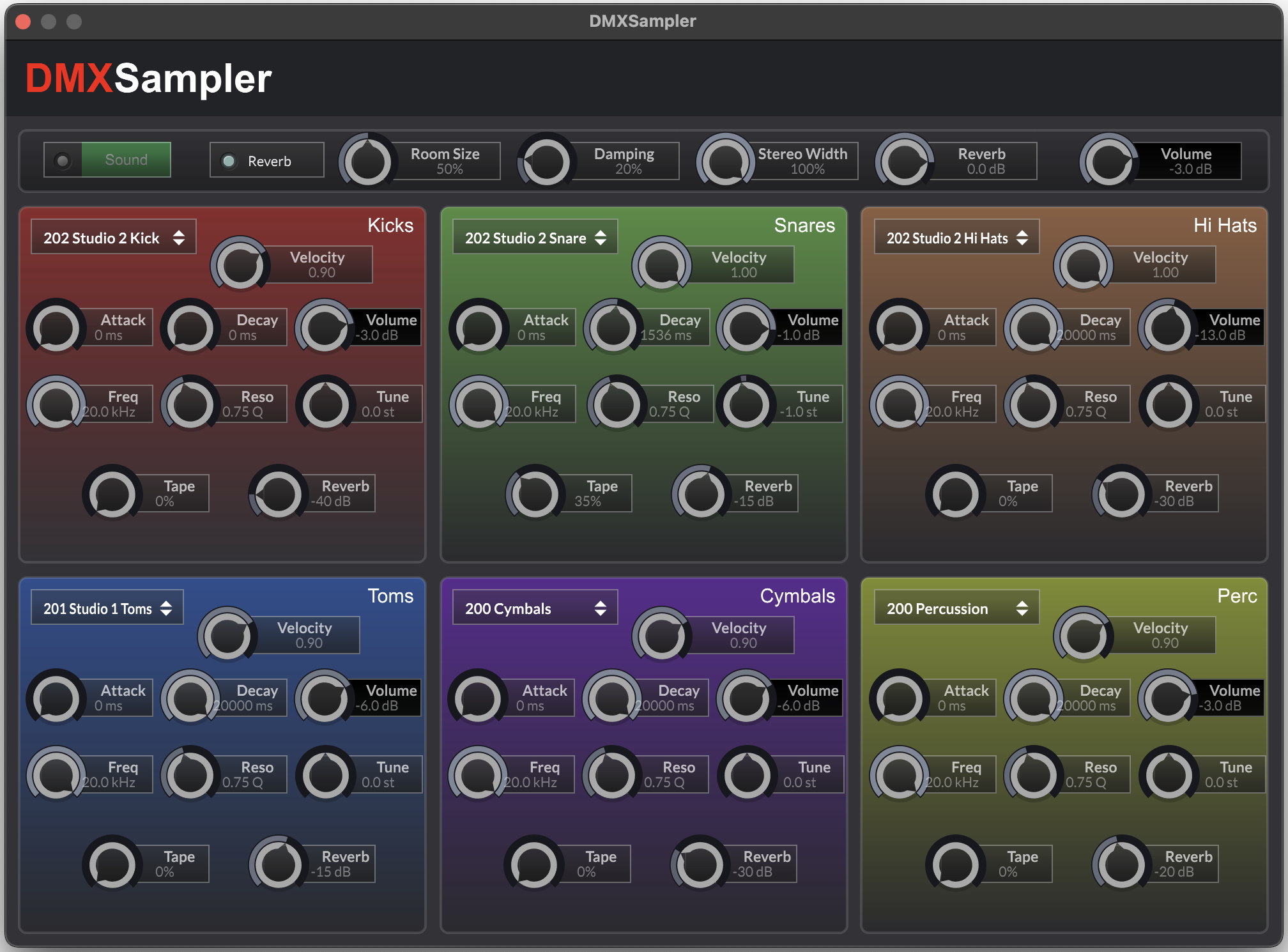Image resolution: width=1288 pixels, height=952 pixels.
Task: Click the Toms Velocity knob
Action: click(x=227, y=634)
